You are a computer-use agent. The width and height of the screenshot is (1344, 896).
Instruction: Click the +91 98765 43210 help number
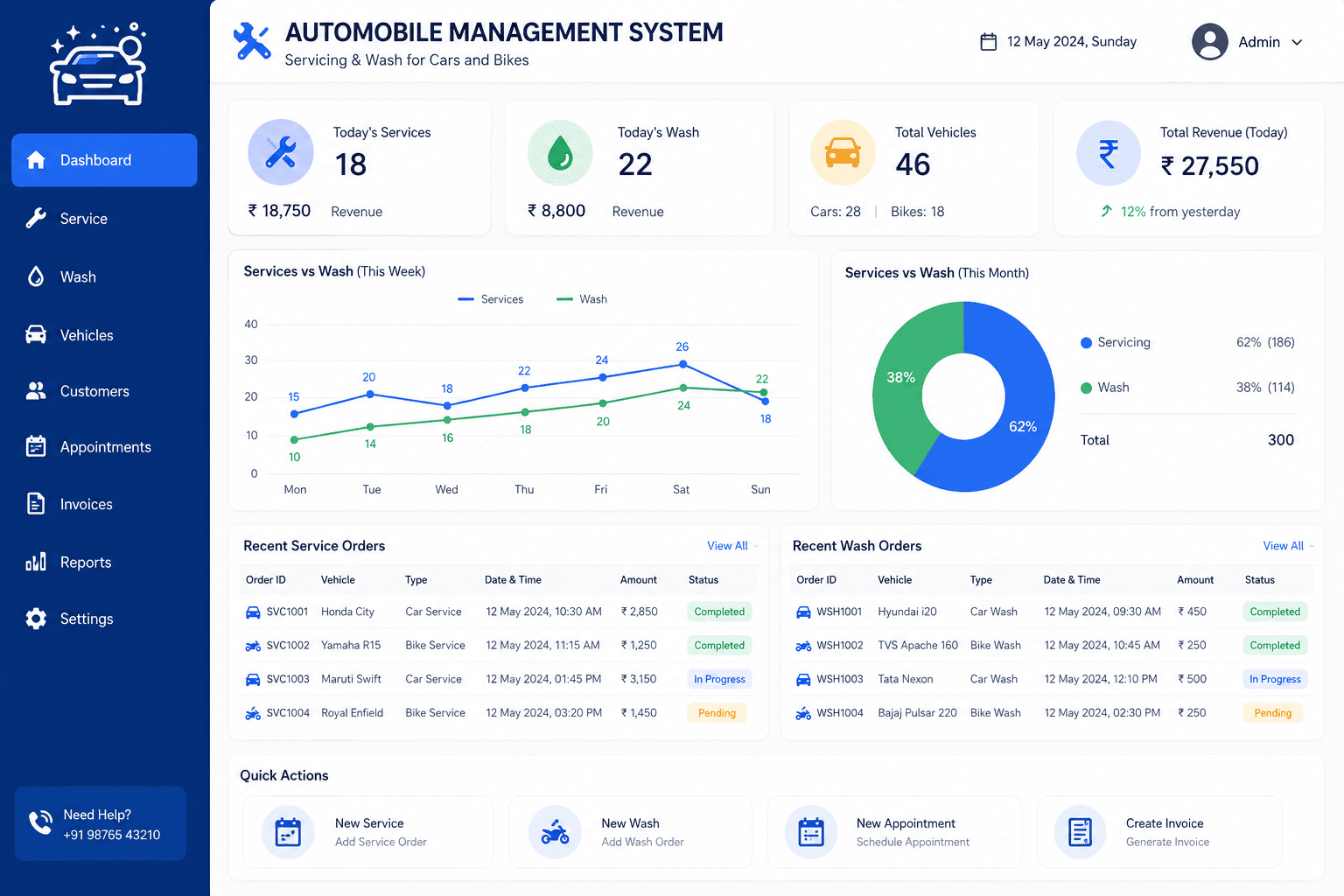(x=112, y=835)
